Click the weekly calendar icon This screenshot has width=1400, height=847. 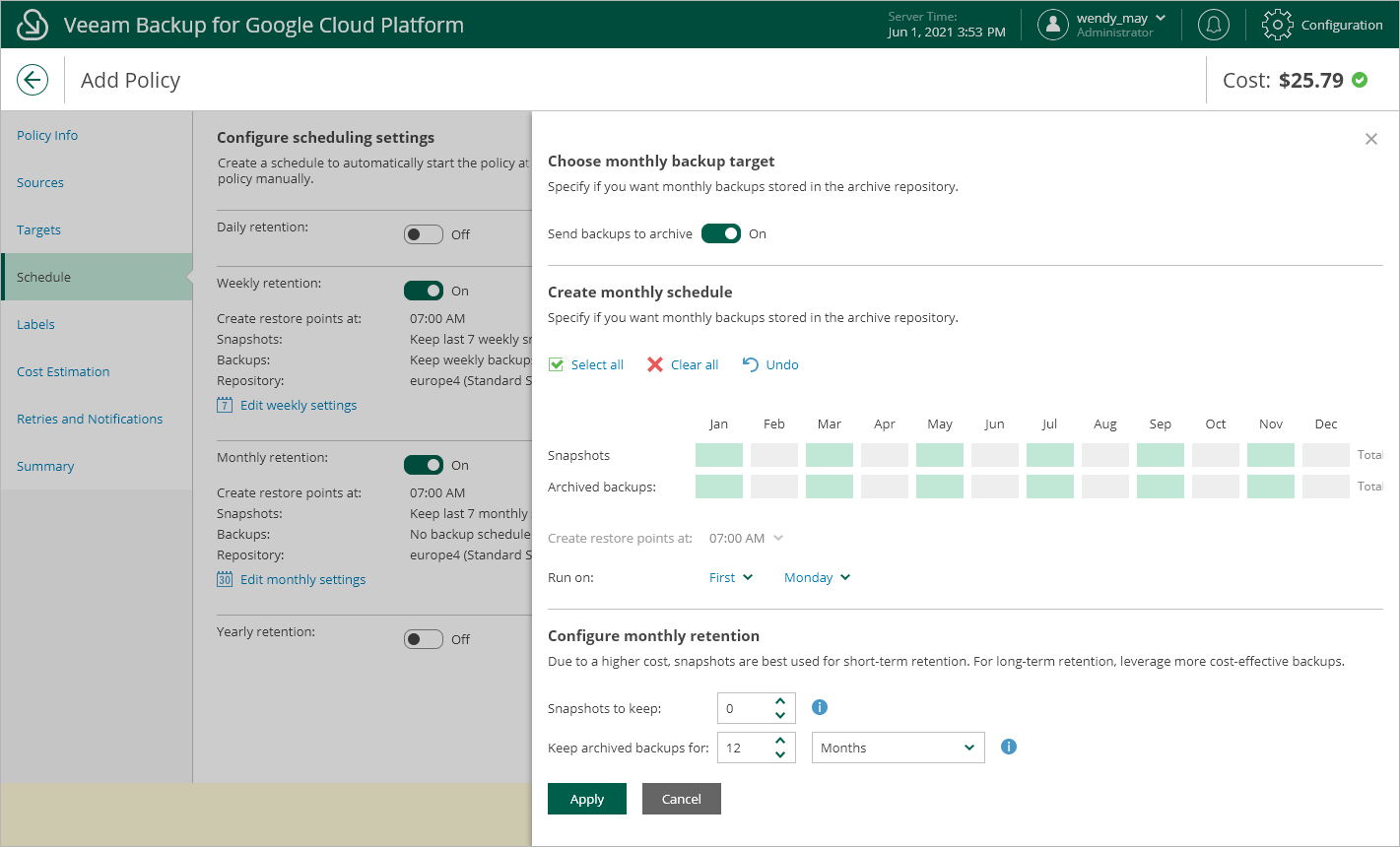tap(225, 405)
